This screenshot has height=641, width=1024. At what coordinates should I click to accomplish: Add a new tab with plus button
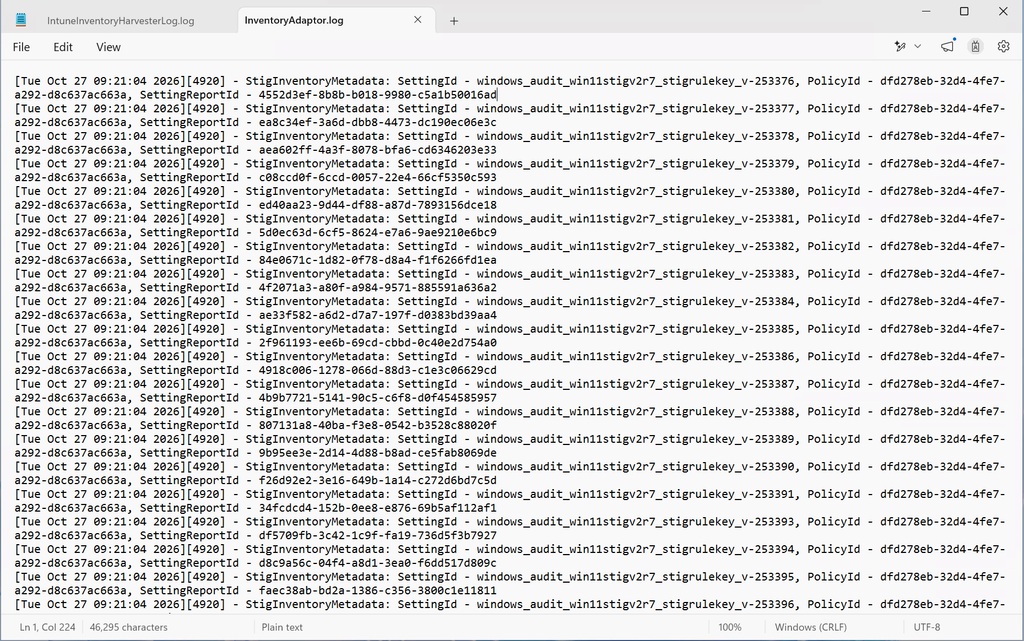click(454, 21)
